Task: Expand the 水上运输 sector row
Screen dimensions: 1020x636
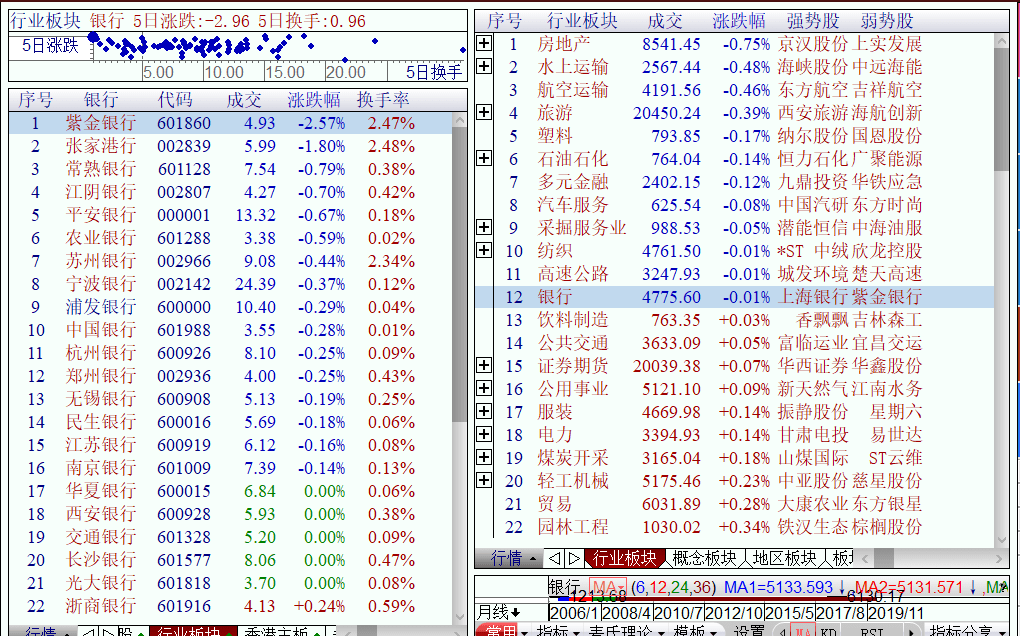Action: click(x=484, y=66)
